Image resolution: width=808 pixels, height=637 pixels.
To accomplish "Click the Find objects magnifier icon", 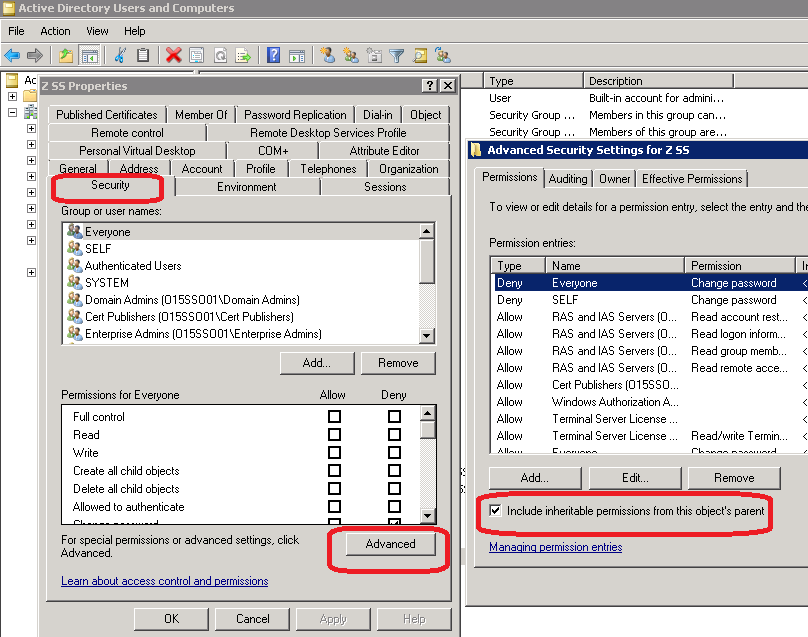I will click(x=420, y=55).
